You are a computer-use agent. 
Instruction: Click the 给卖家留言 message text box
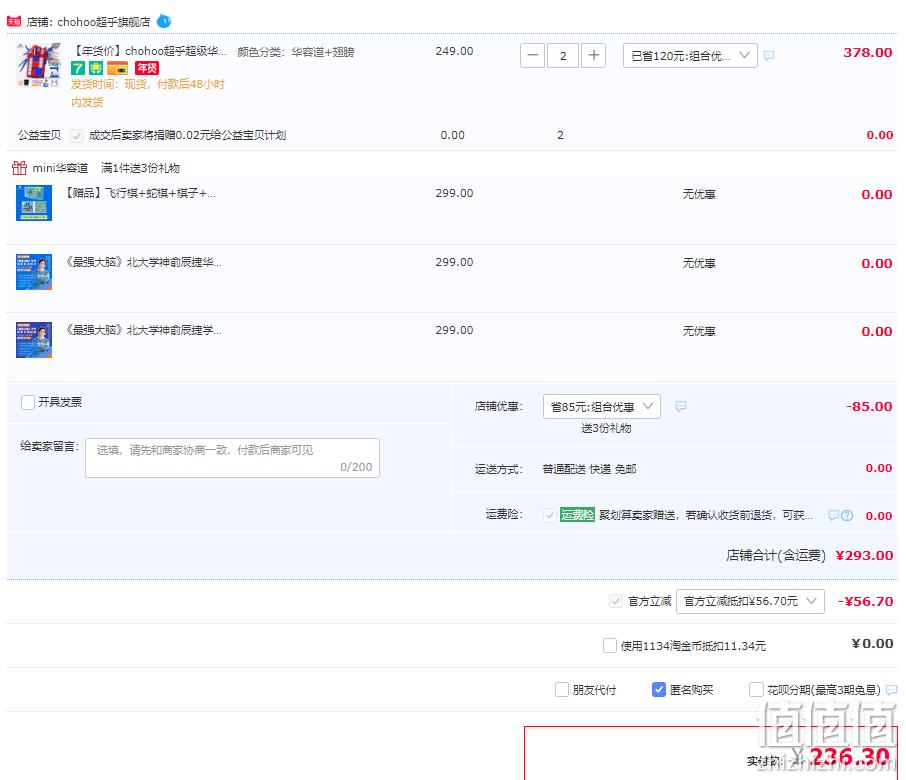[232, 458]
